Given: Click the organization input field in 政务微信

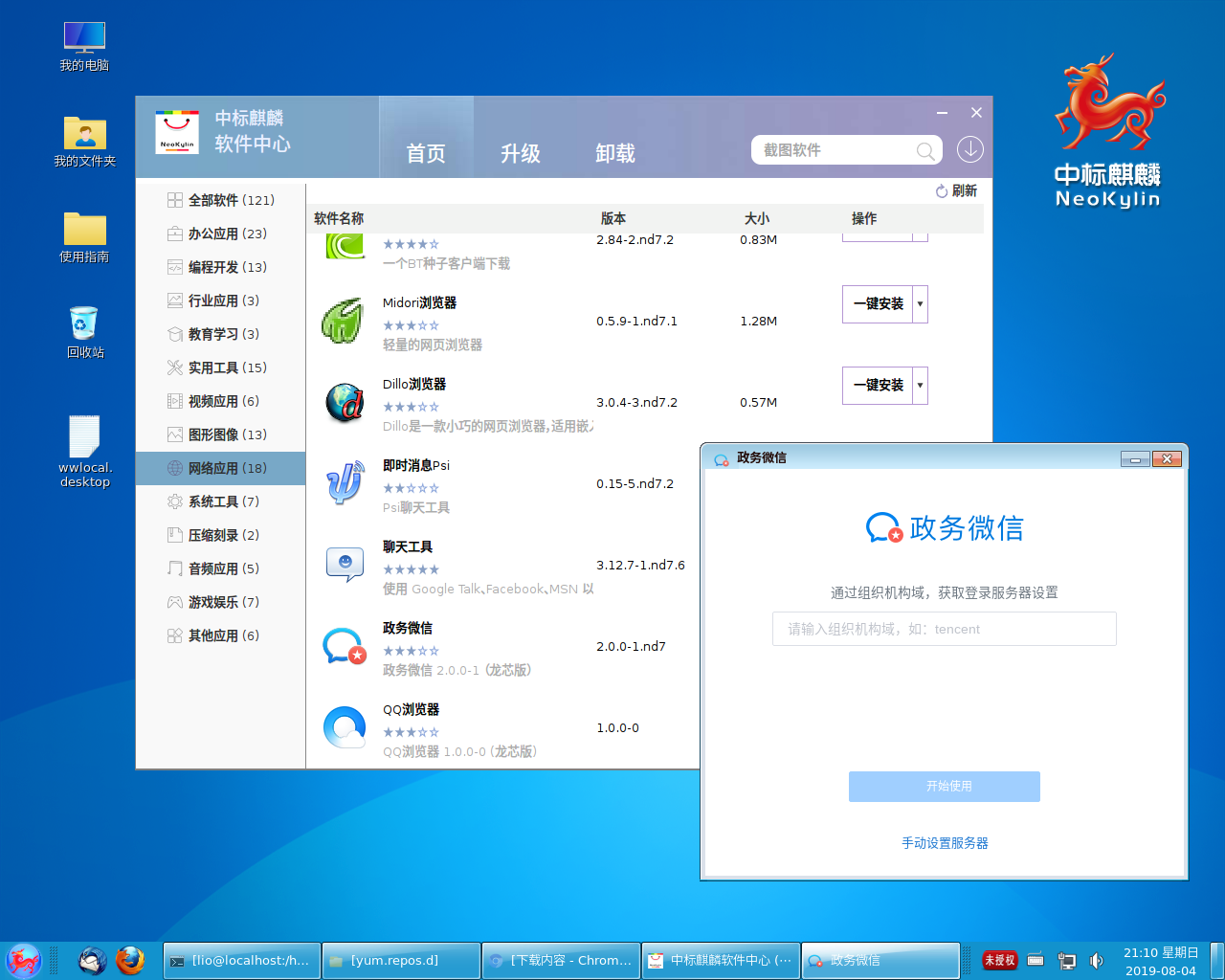Looking at the screenshot, I should (x=945, y=629).
